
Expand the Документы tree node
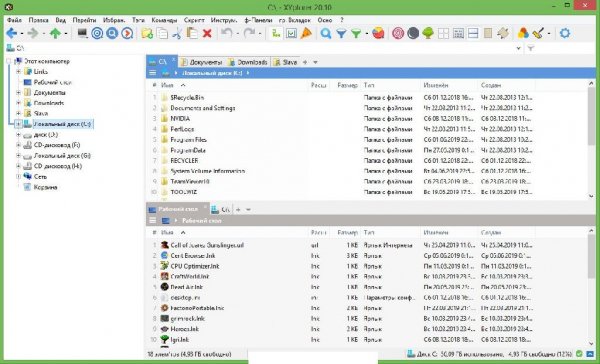(x=18, y=93)
